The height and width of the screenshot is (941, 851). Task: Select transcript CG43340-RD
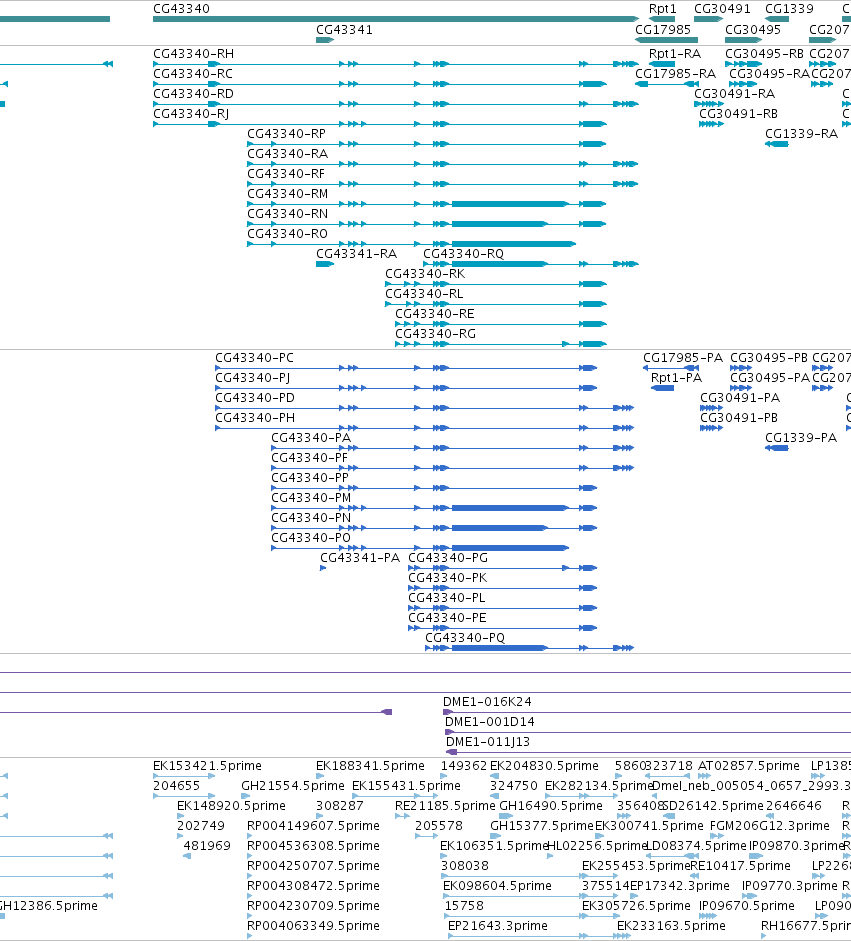coord(193,94)
